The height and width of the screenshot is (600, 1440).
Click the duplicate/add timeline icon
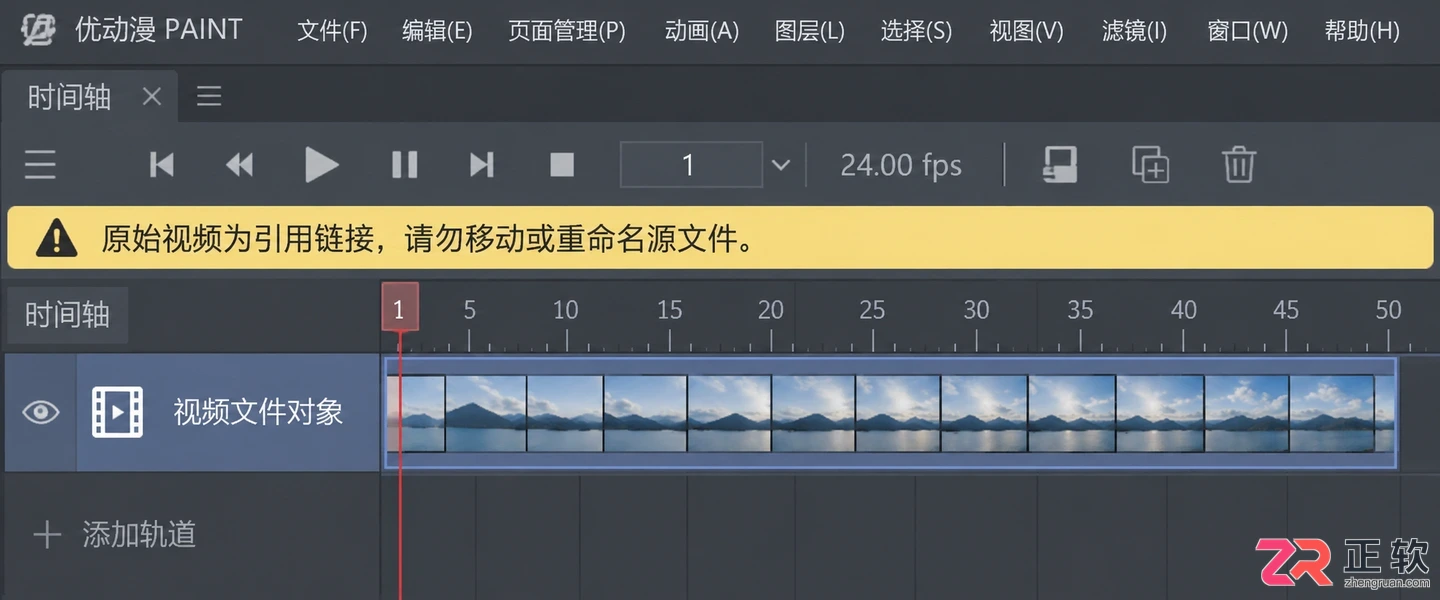(1150, 164)
